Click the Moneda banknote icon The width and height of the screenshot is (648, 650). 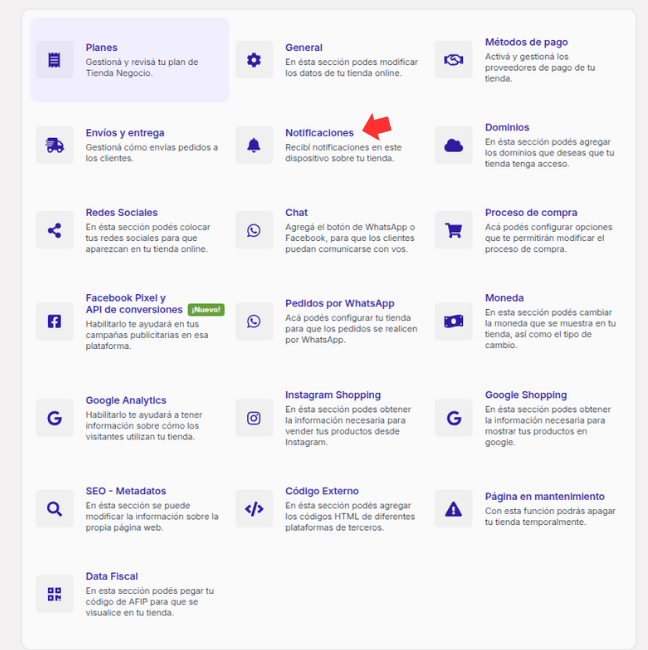click(454, 321)
